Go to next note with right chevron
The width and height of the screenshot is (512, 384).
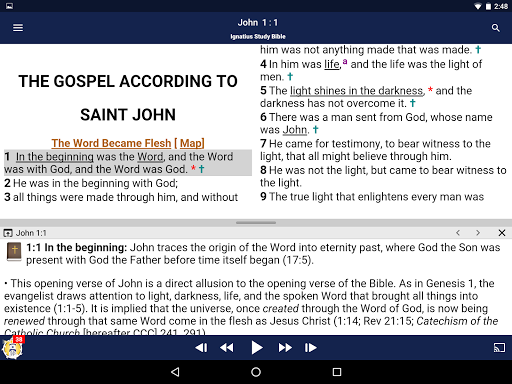coord(478,233)
